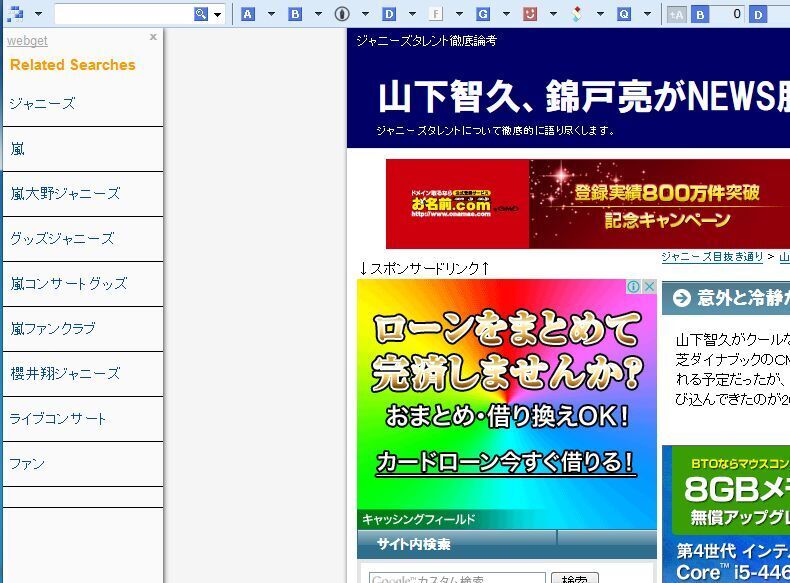Click the round grey circle toolbar icon
Screen dimensions: 790x583
[342, 14]
